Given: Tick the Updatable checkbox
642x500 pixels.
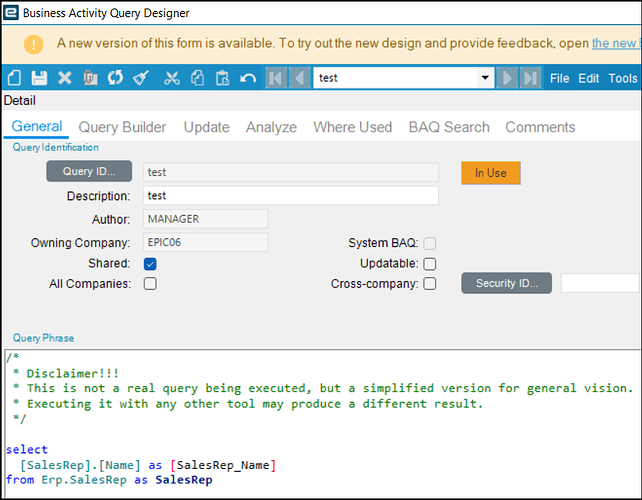Looking at the screenshot, I should (x=430, y=264).
